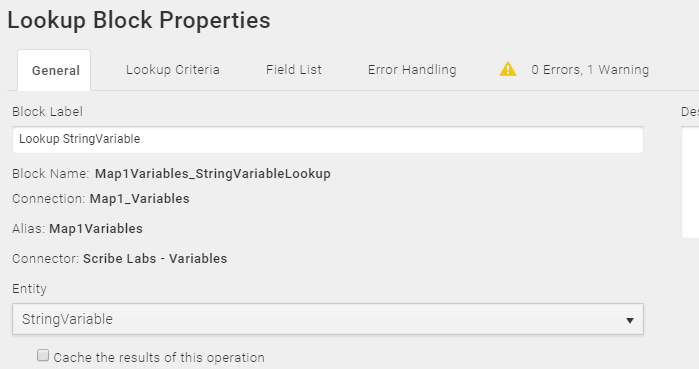Click the yellow warning triangle icon

coord(508,70)
